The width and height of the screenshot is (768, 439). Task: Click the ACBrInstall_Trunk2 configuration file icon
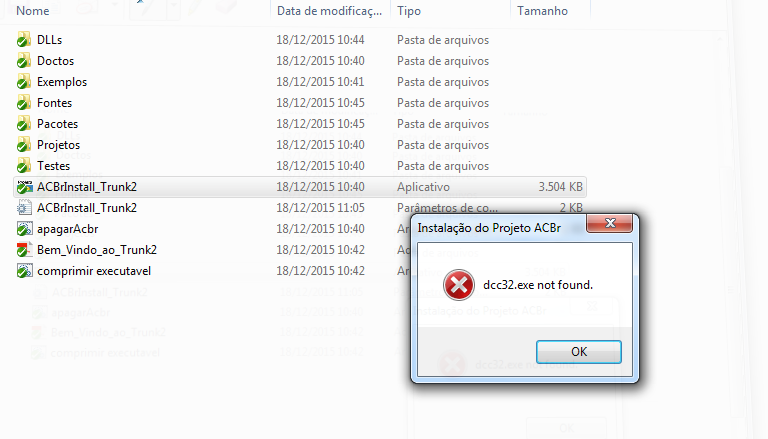(x=24, y=208)
